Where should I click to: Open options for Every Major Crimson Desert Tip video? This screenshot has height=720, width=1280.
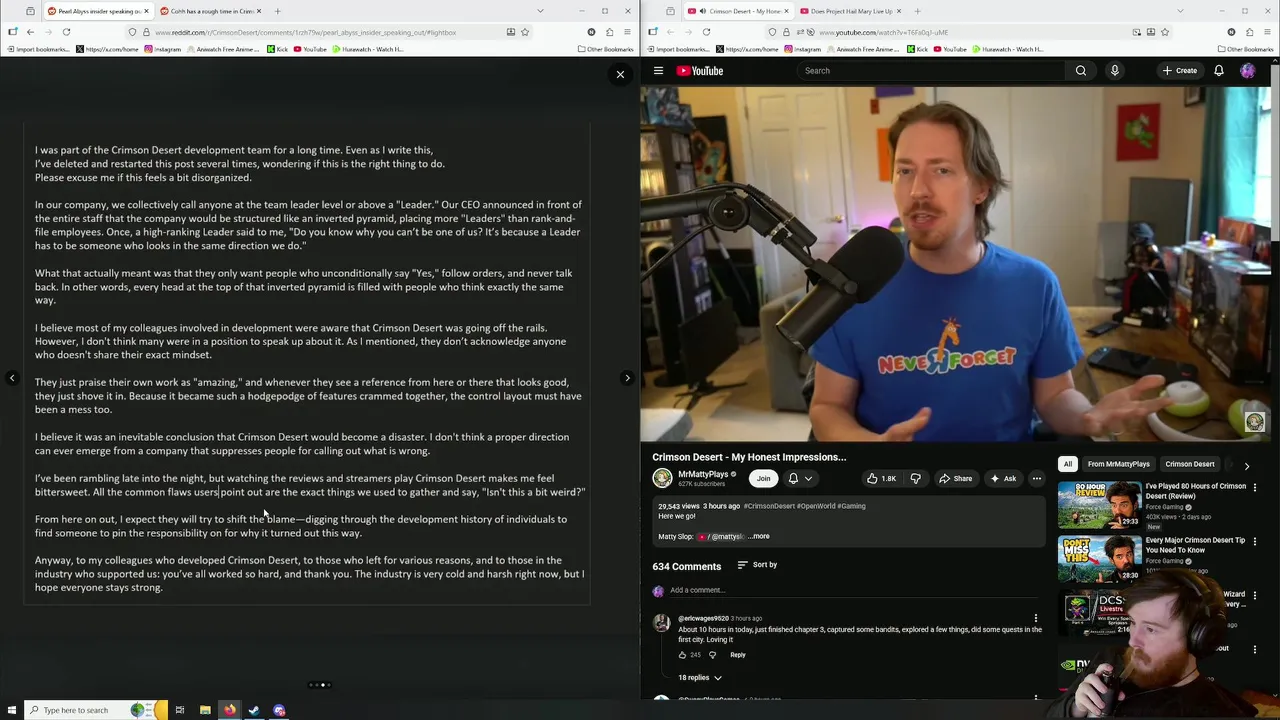pos(1255,541)
